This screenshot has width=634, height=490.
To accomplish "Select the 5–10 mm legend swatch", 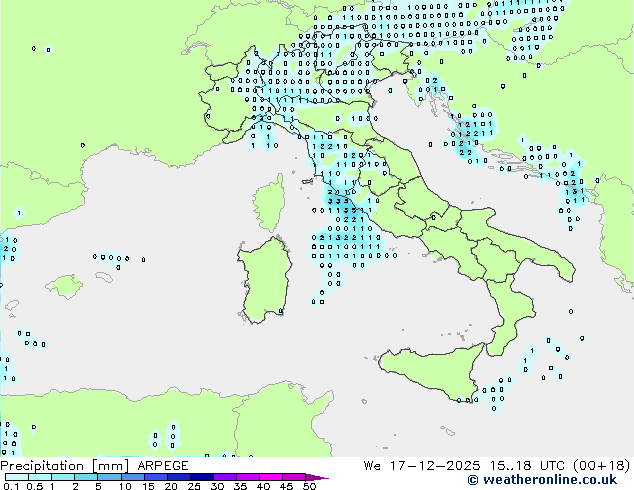I will coord(109,477).
